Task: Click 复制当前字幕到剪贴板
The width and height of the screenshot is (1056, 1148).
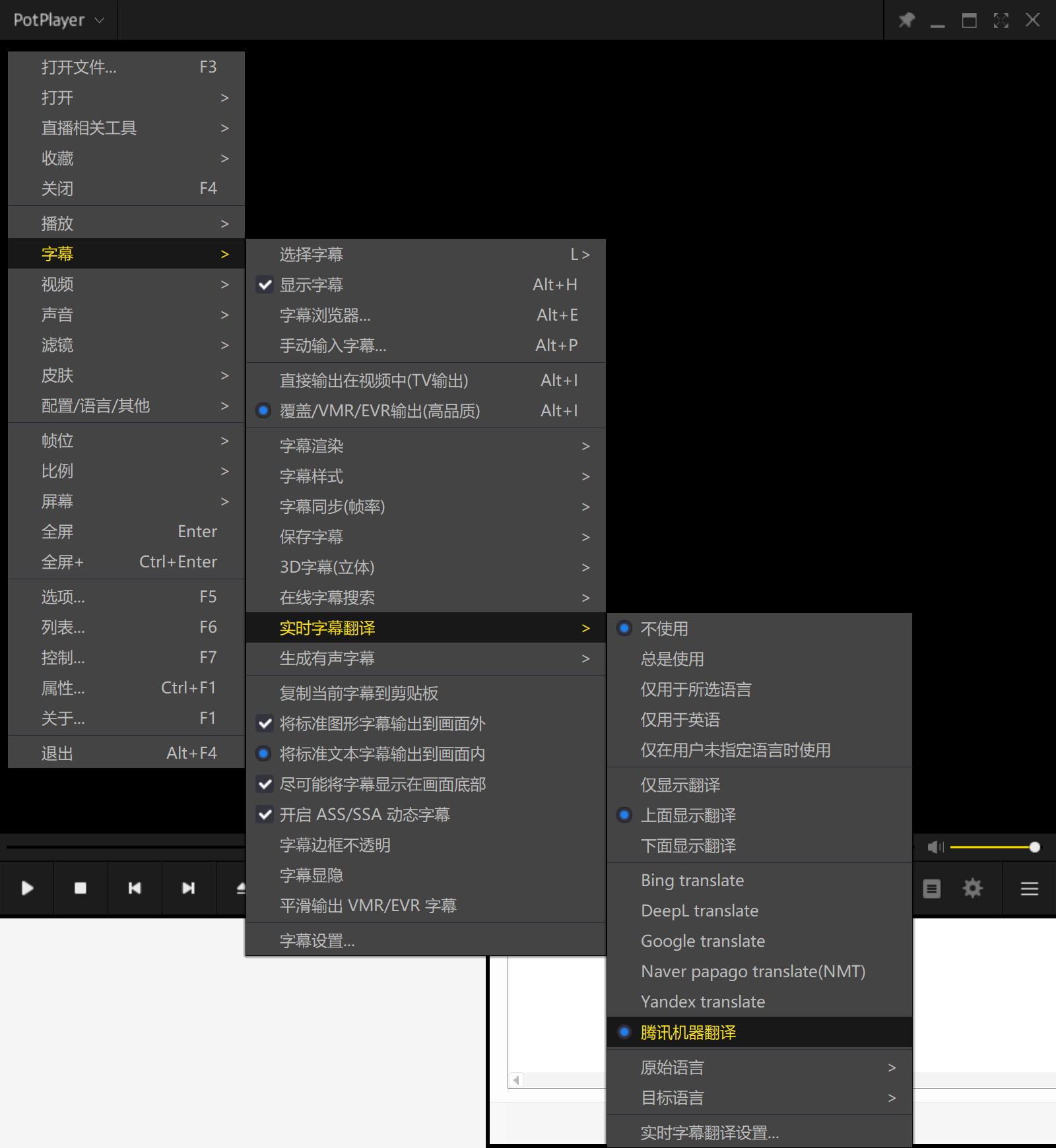Action: pos(426,693)
